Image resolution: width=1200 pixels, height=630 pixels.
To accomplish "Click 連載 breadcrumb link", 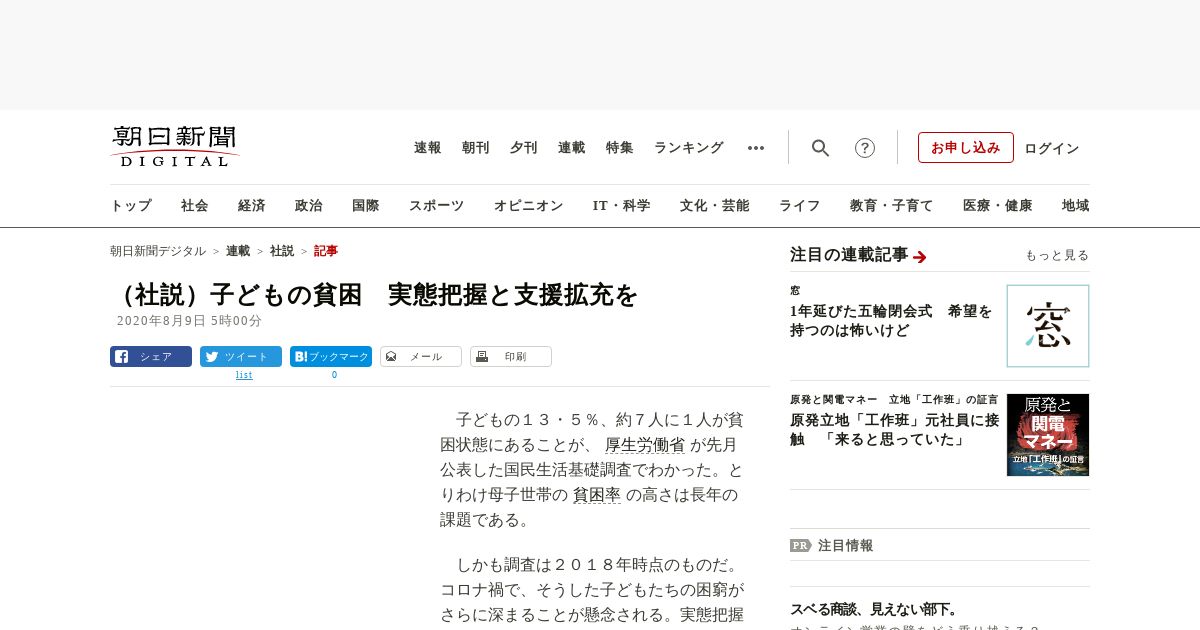I will point(238,251).
